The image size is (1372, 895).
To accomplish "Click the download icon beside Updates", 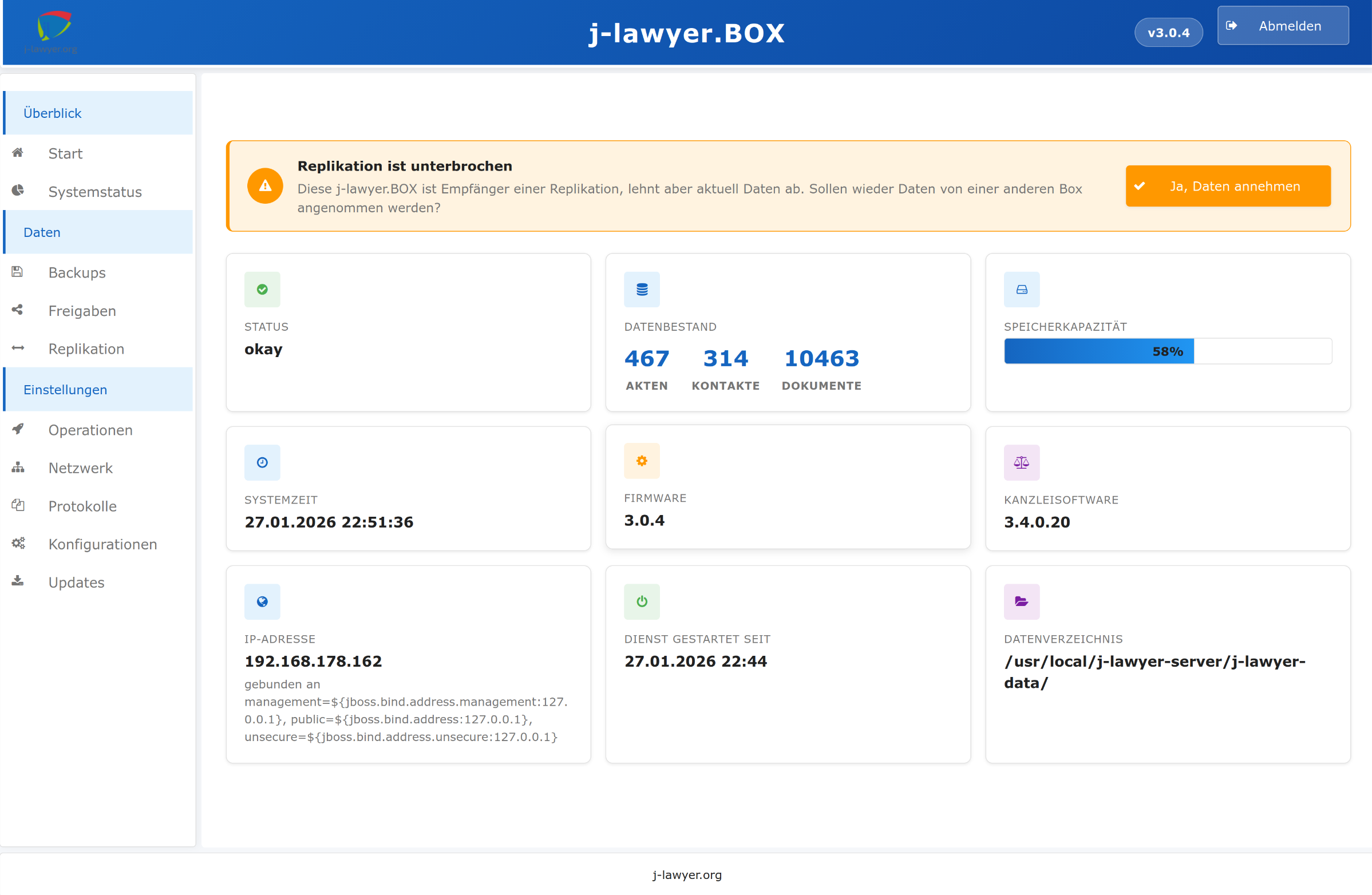I will click(x=18, y=581).
